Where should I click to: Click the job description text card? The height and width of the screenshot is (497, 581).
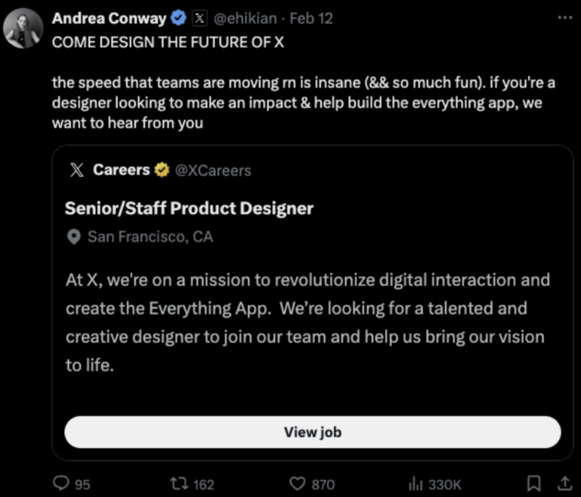click(x=308, y=322)
